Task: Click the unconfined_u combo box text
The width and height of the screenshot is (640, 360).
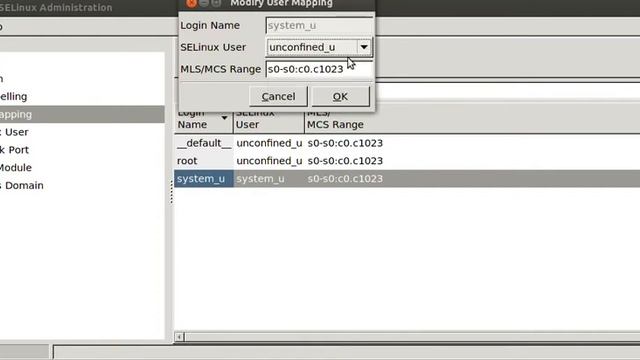Action: tap(302, 47)
